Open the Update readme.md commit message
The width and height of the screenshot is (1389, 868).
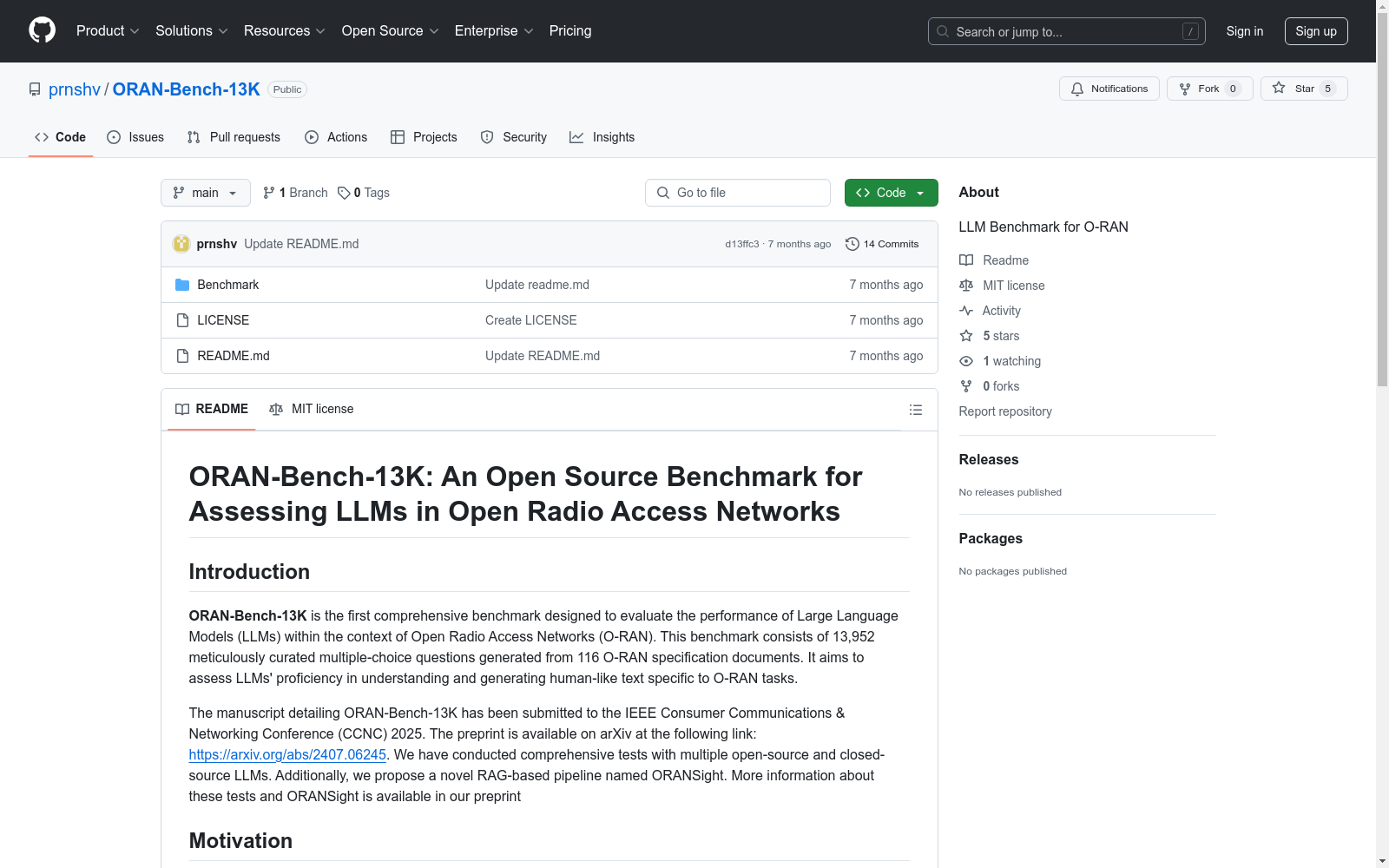click(x=537, y=285)
